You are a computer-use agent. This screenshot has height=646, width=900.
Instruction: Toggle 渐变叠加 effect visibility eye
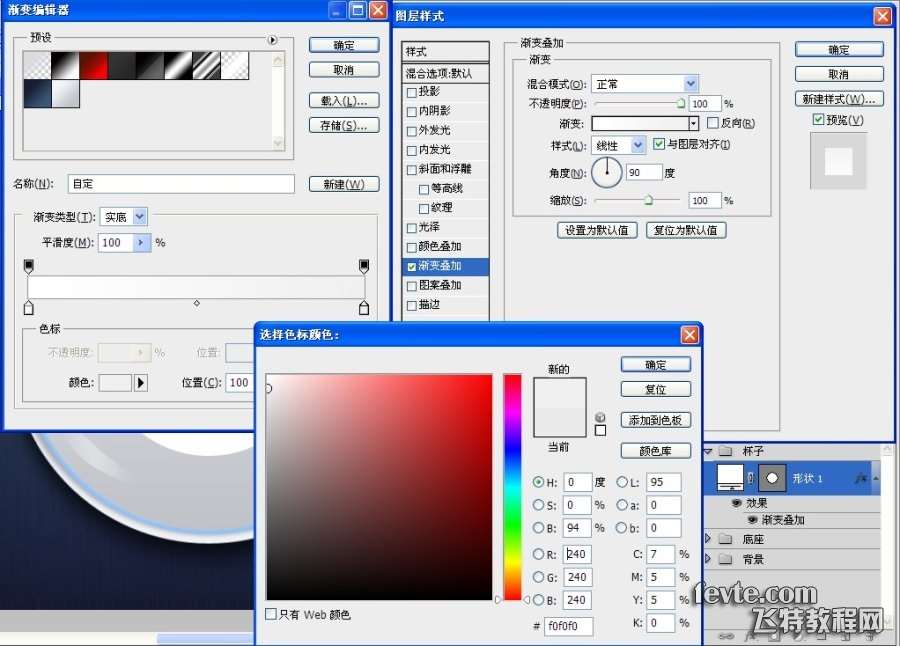pos(752,520)
